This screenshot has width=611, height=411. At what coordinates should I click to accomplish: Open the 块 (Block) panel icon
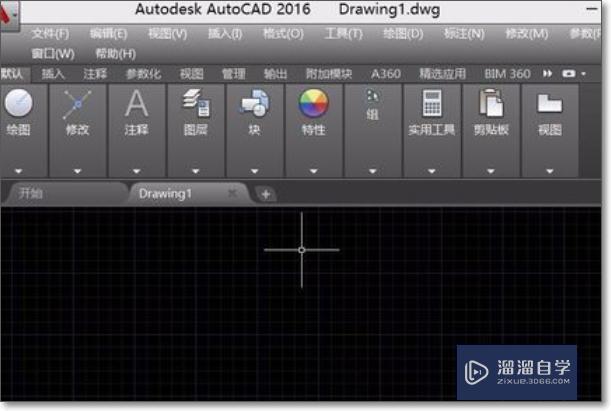[254, 103]
